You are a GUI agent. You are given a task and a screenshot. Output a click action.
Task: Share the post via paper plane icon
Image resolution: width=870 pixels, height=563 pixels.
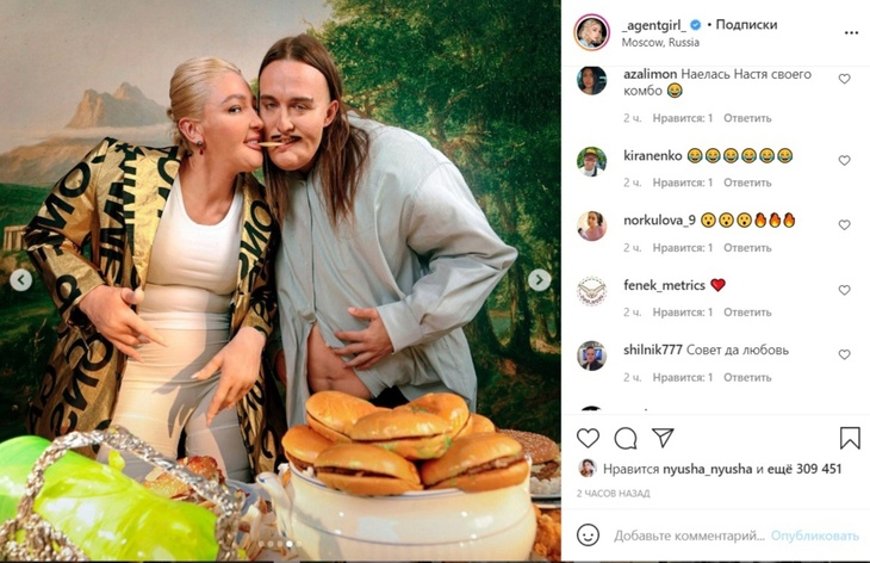pos(663,438)
